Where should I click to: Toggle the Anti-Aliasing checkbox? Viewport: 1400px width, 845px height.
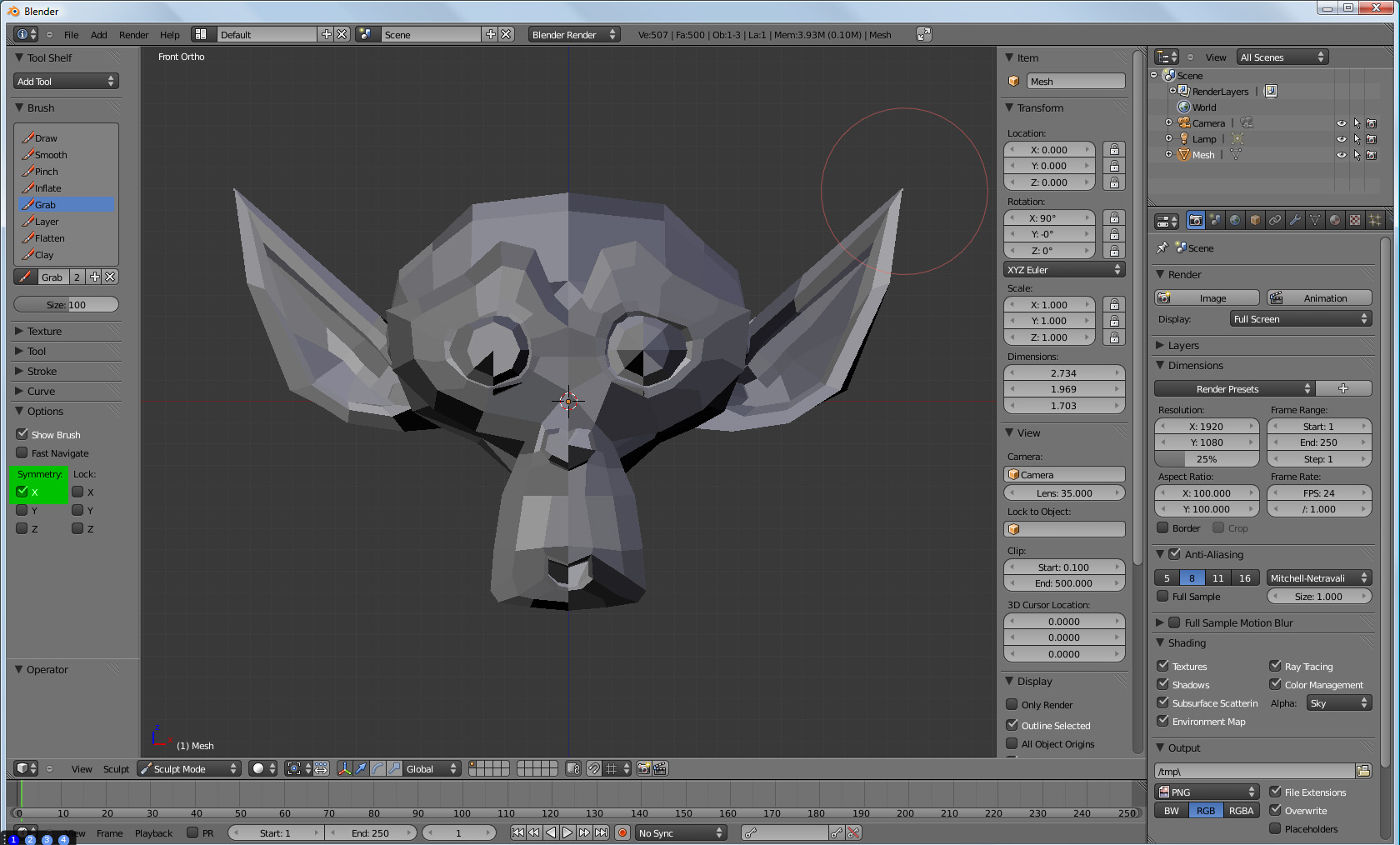[x=1174, y=554]
